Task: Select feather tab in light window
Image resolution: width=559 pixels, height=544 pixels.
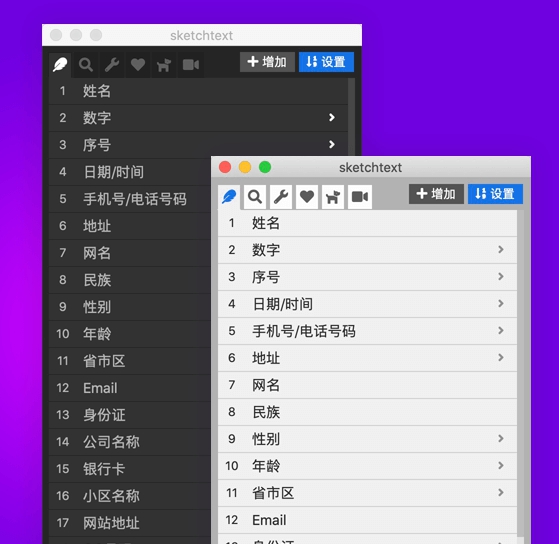Action: pos(229,196)
